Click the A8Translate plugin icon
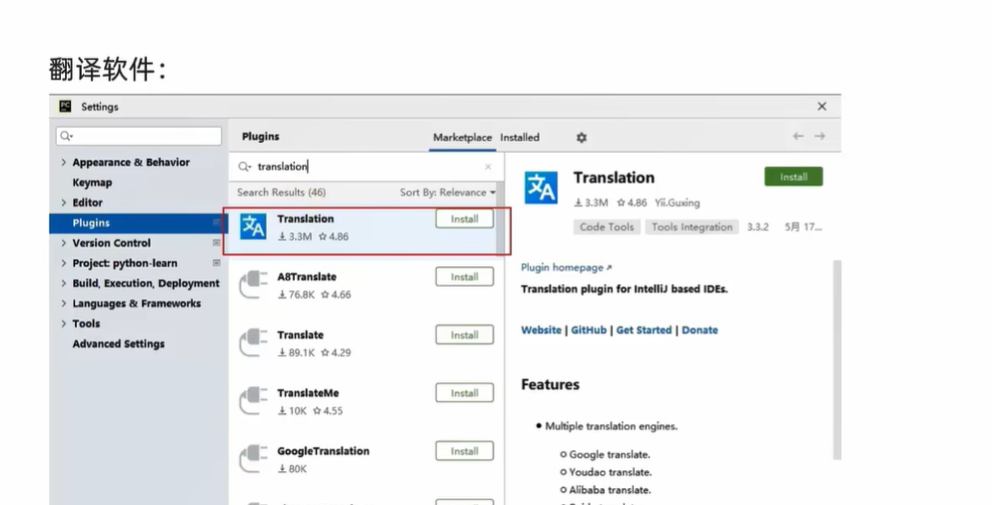992x505 pixels. (x=254, y=285)
